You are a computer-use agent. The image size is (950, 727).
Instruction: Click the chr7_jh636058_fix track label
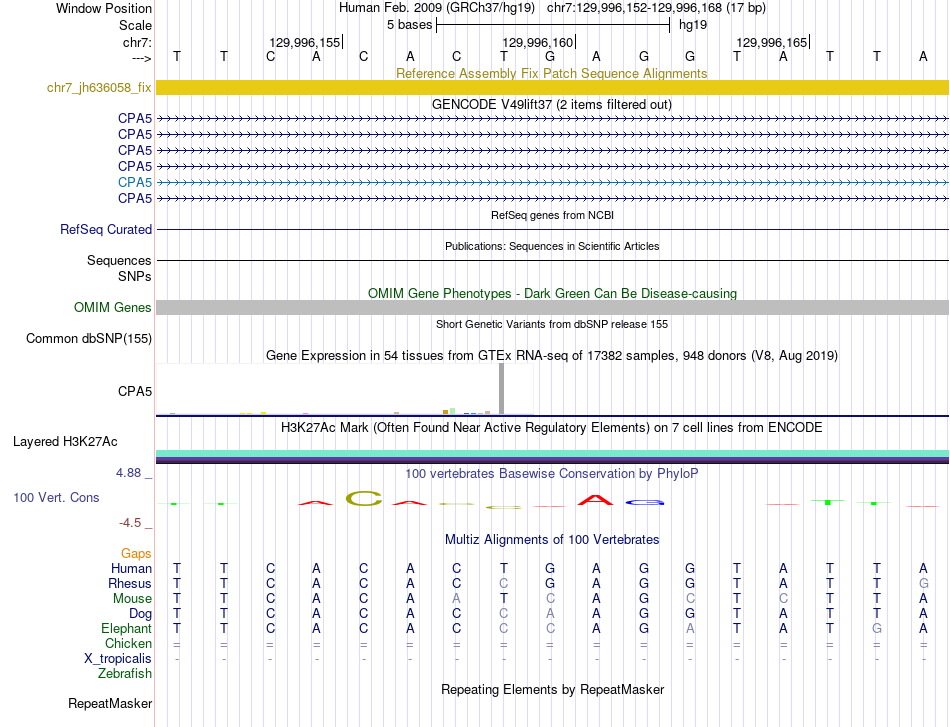[99, 87]
